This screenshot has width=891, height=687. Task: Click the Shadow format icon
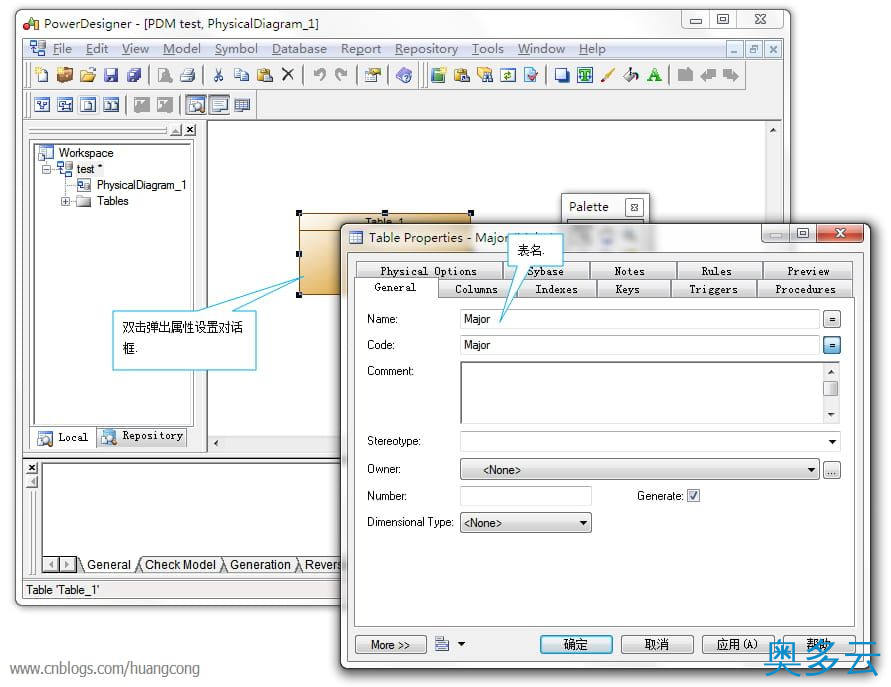(x=562, y=75)
